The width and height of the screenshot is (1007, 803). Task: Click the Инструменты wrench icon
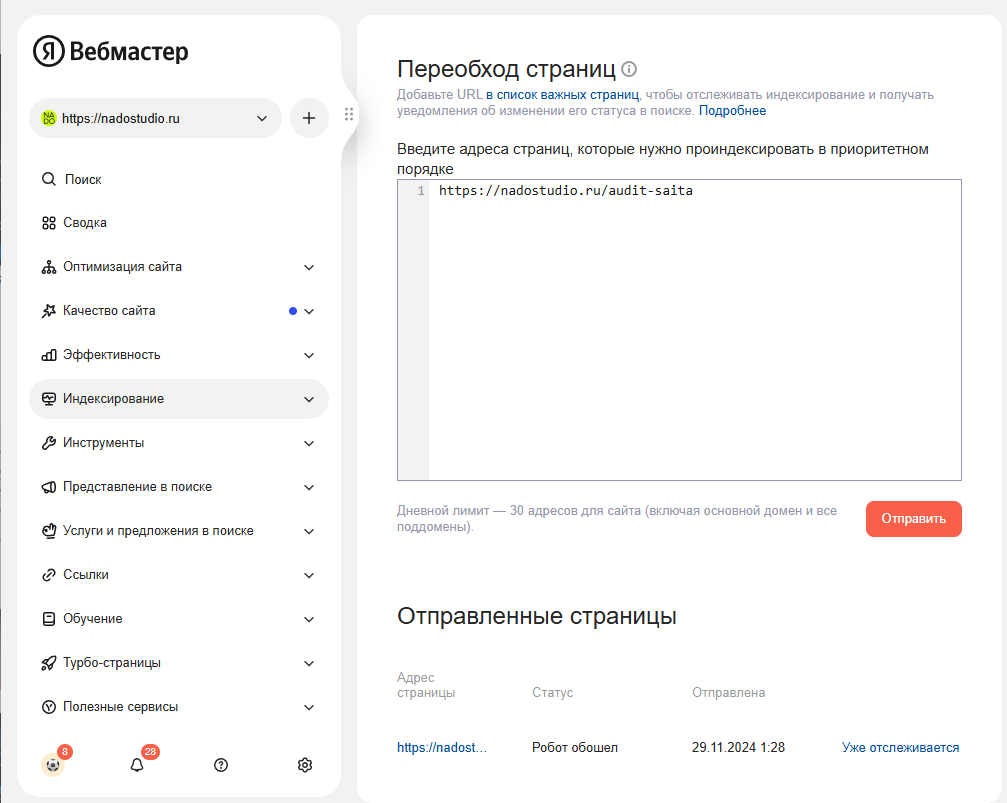click(x=49, y=443)
